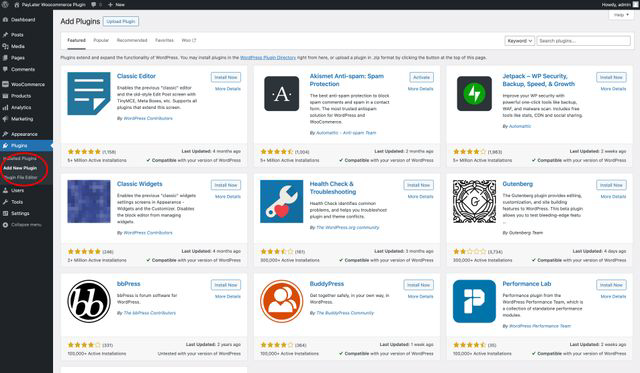Install the BuddyPress plugin

(418, 285)
